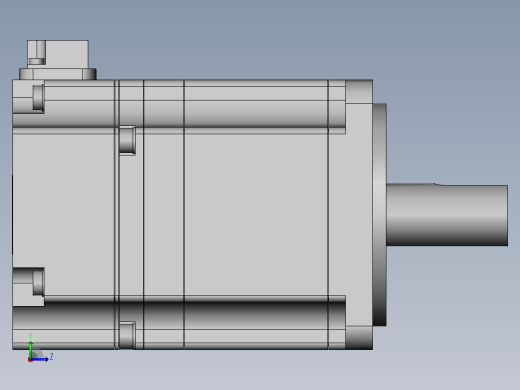
Task: Select the connector base plate
Action: click(x=58, y=74)
